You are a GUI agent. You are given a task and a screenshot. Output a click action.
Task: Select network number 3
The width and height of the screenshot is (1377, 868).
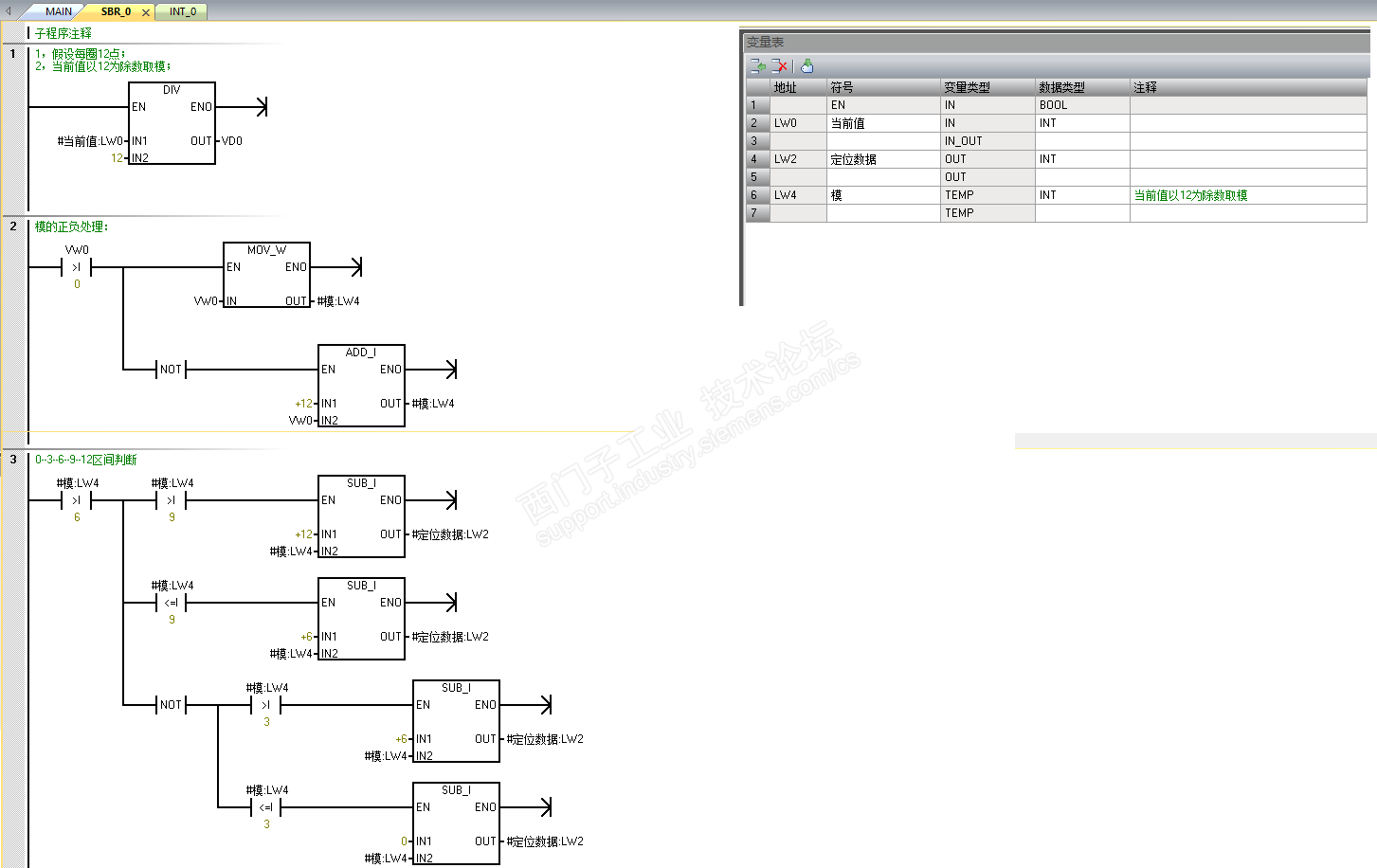tap(13, 460)
